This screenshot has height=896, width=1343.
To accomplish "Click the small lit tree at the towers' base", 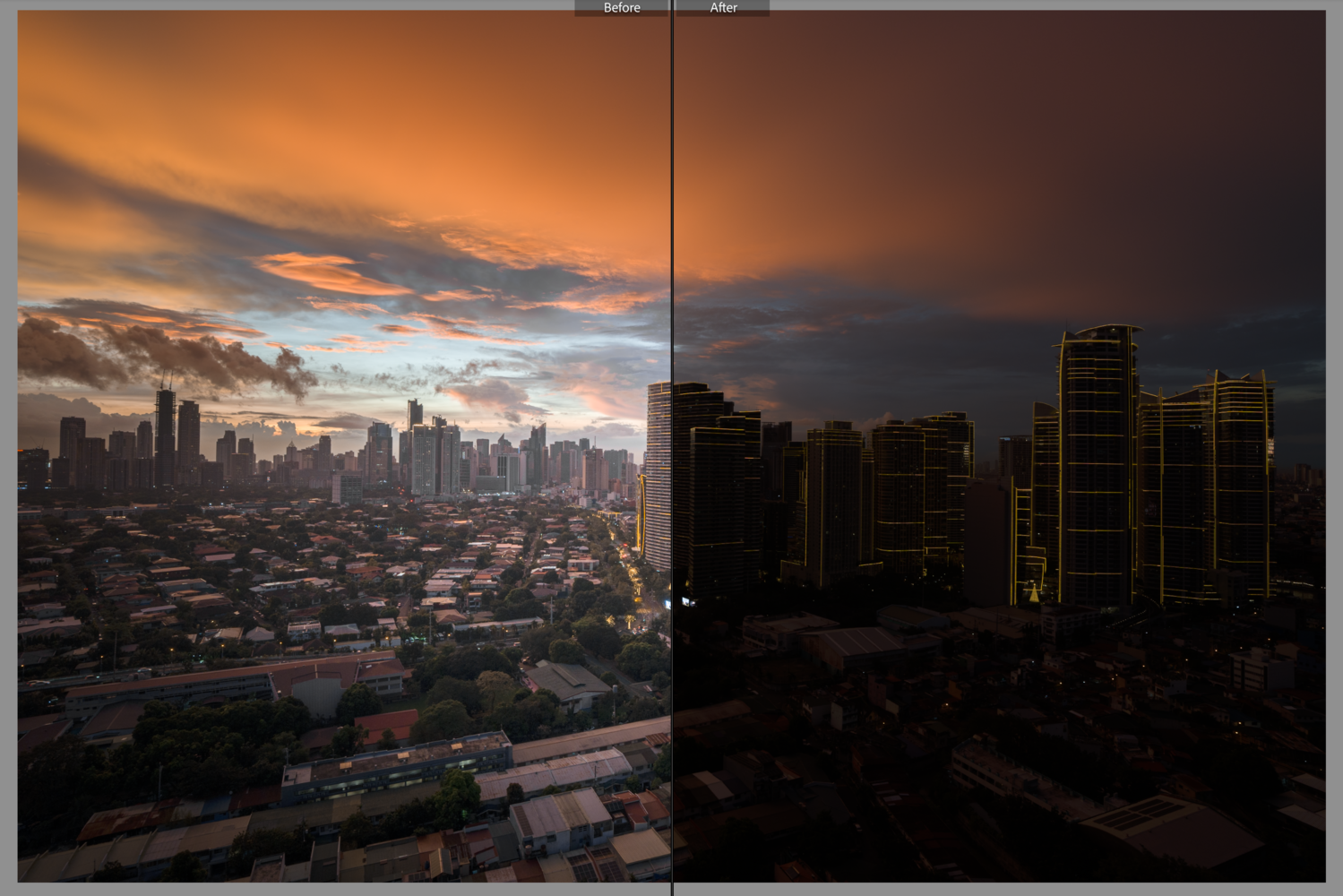I will 1034,592.
